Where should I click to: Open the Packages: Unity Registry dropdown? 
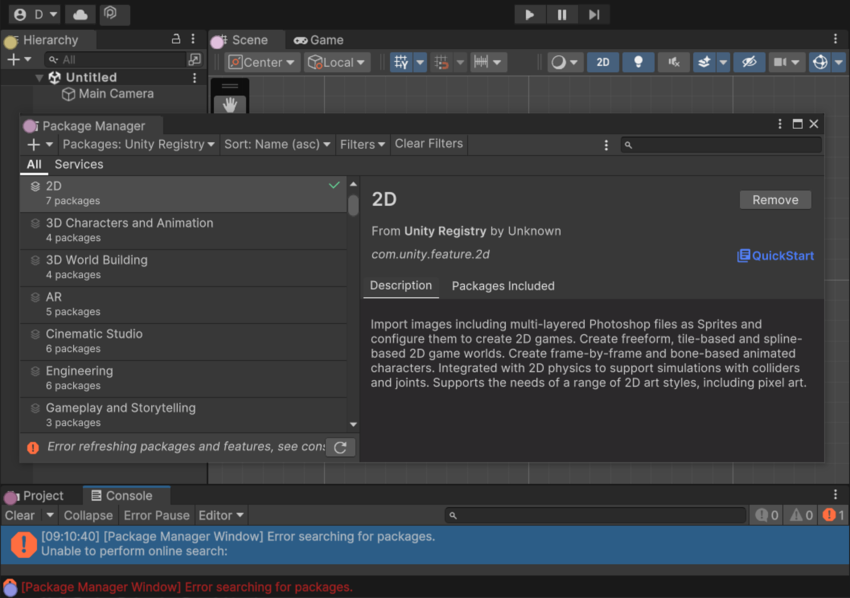click(138, 144)
